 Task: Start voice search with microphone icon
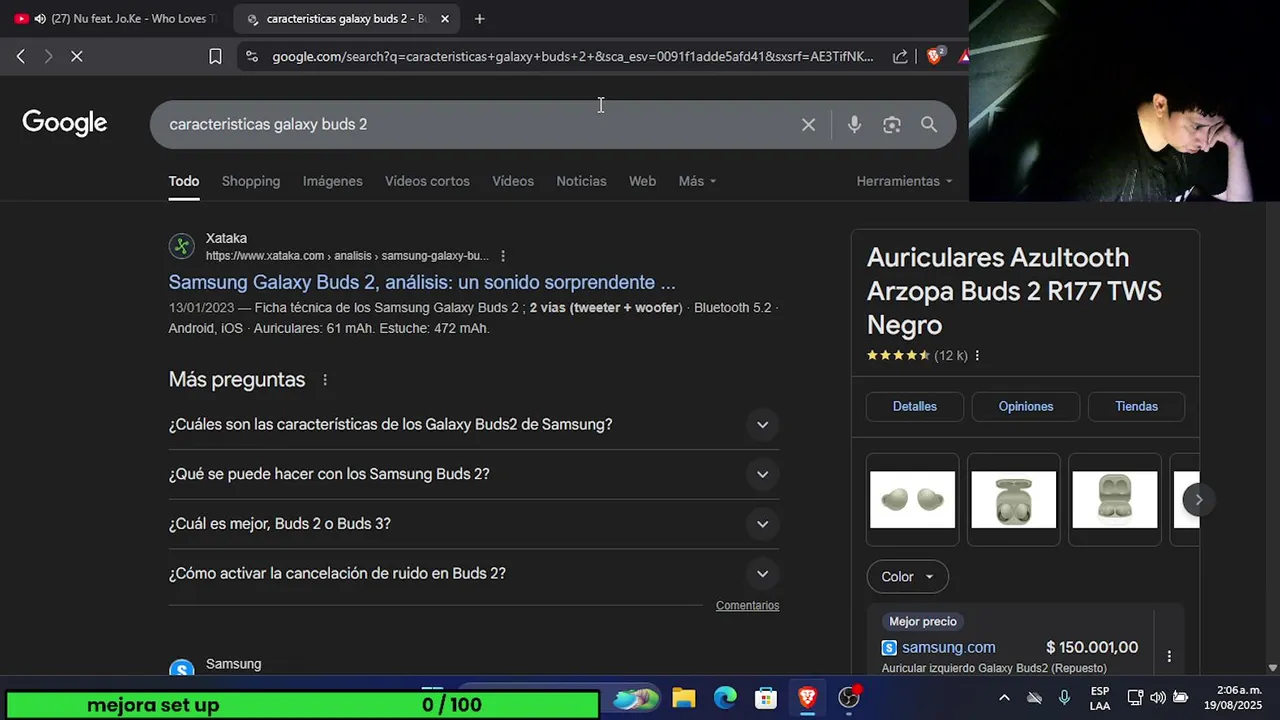coord(854,125)
